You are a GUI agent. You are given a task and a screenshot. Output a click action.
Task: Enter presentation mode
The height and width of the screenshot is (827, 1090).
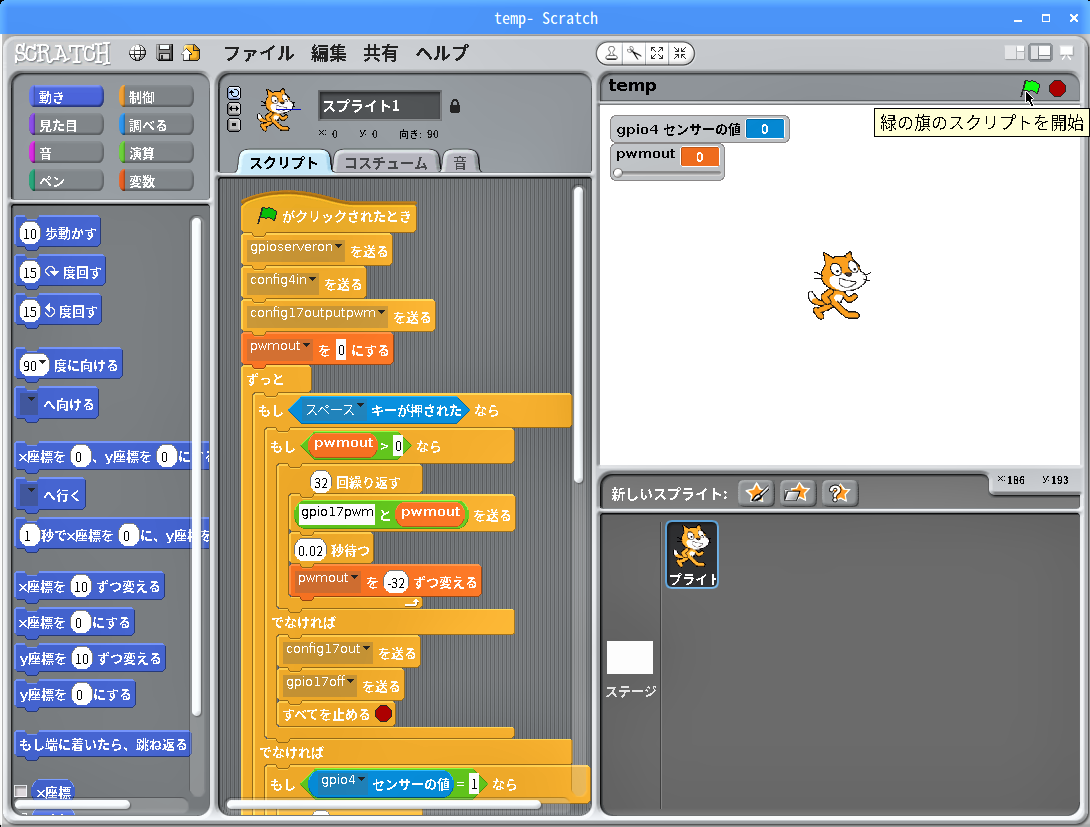(x=1066, y=53)
